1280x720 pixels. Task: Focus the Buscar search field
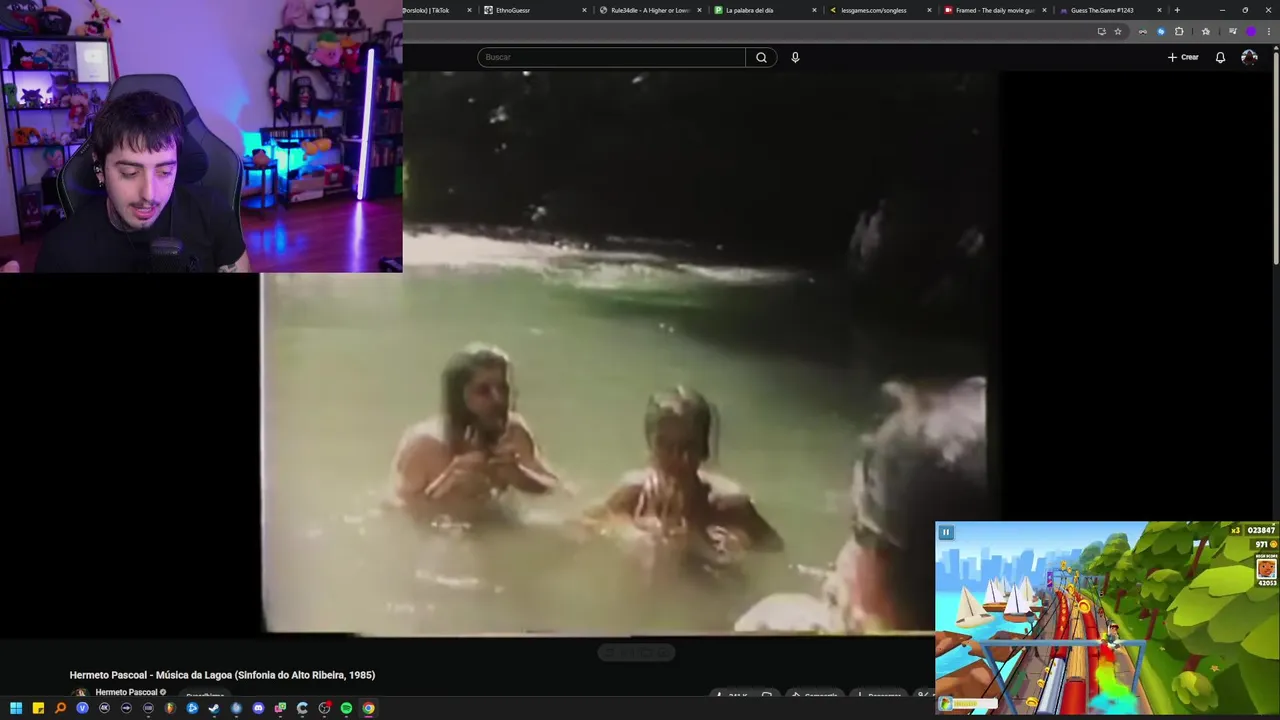point(611,57)
